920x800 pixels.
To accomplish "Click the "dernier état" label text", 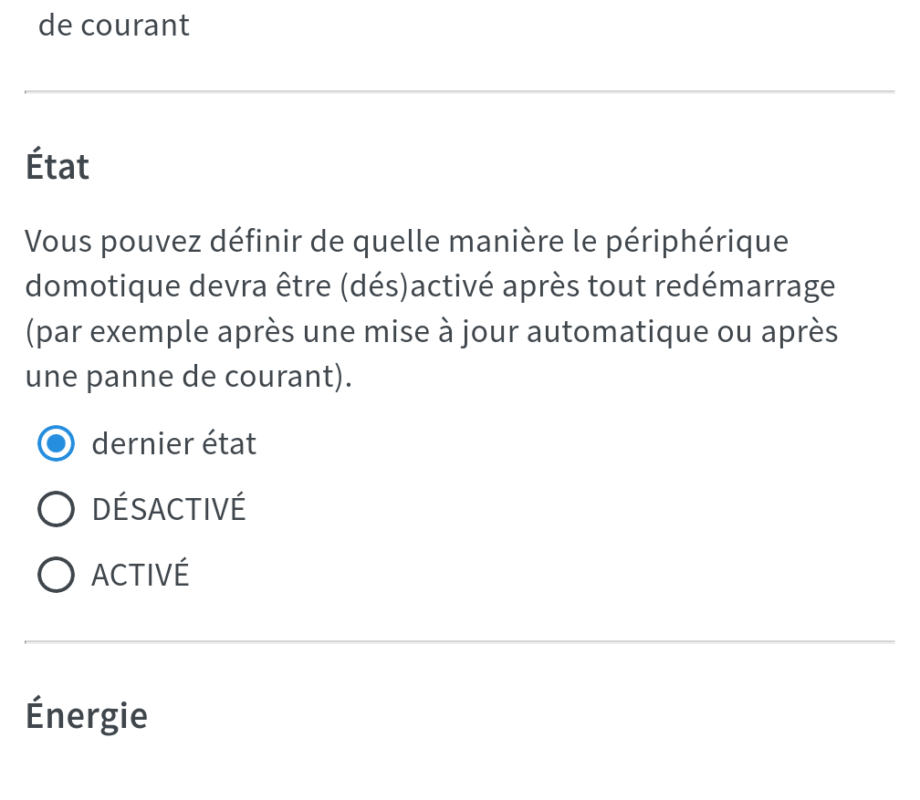I will coord(174,444).
